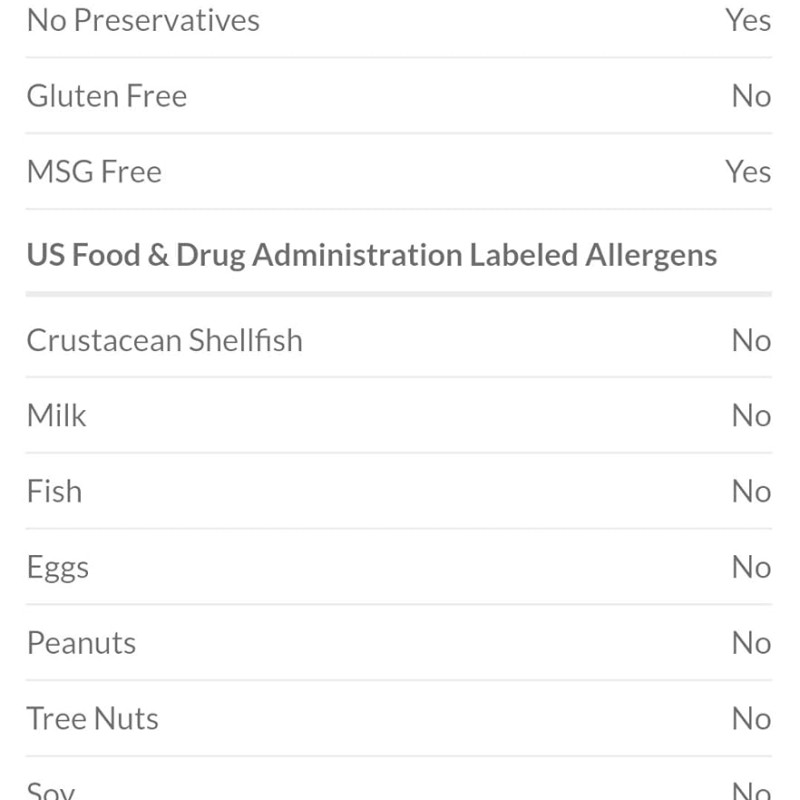Viewport: 800px width, 800px height.
Task: Click the No value beside Gluten Free
Action: pyautogui.click(x=751, y=96)
